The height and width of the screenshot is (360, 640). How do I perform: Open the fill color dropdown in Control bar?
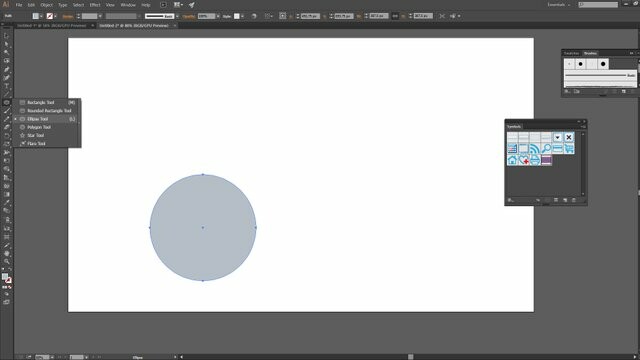pos(41,16)
